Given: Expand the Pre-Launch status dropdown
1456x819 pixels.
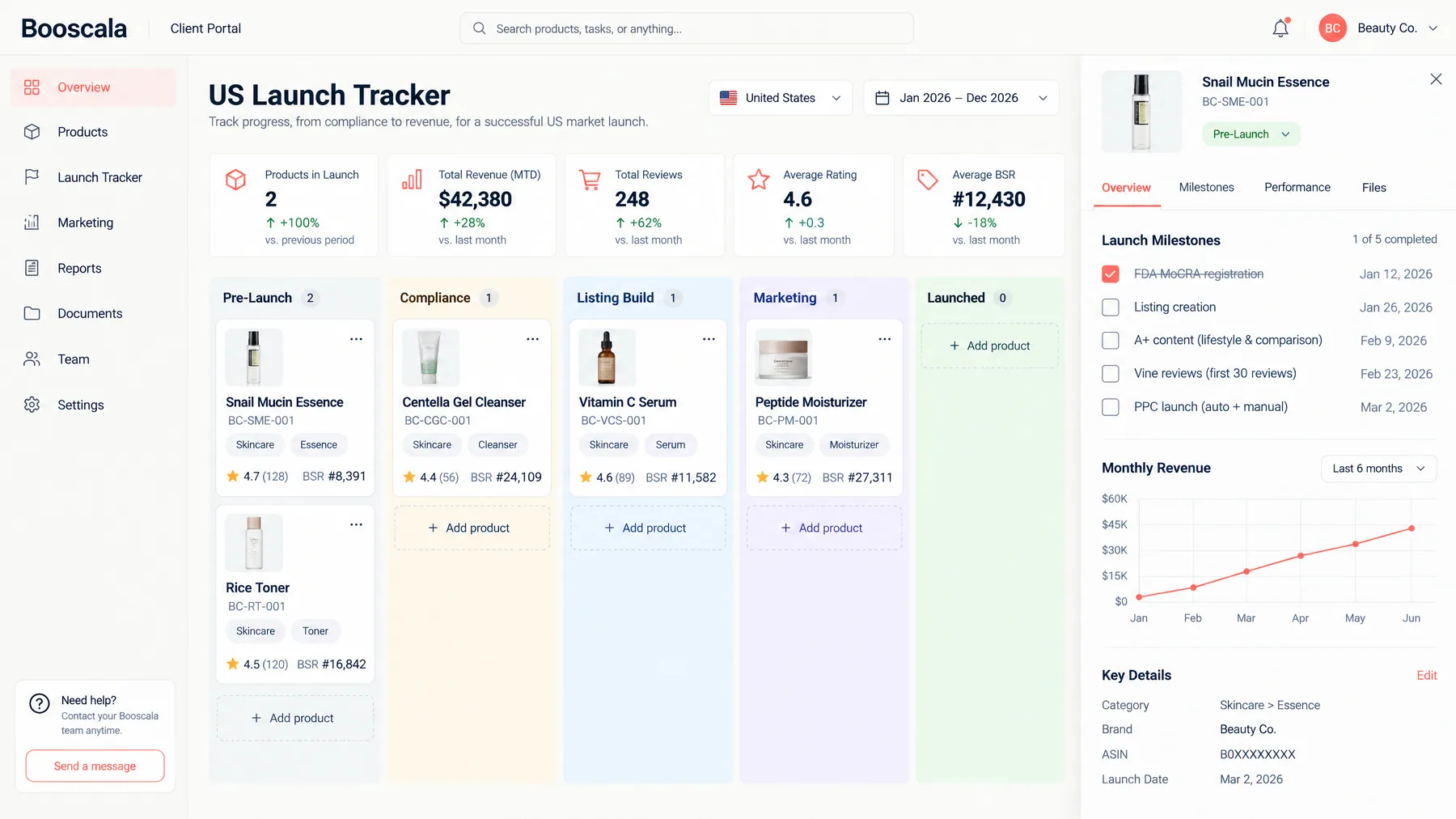Looking at the screenshot, I should pos(1251,134).
